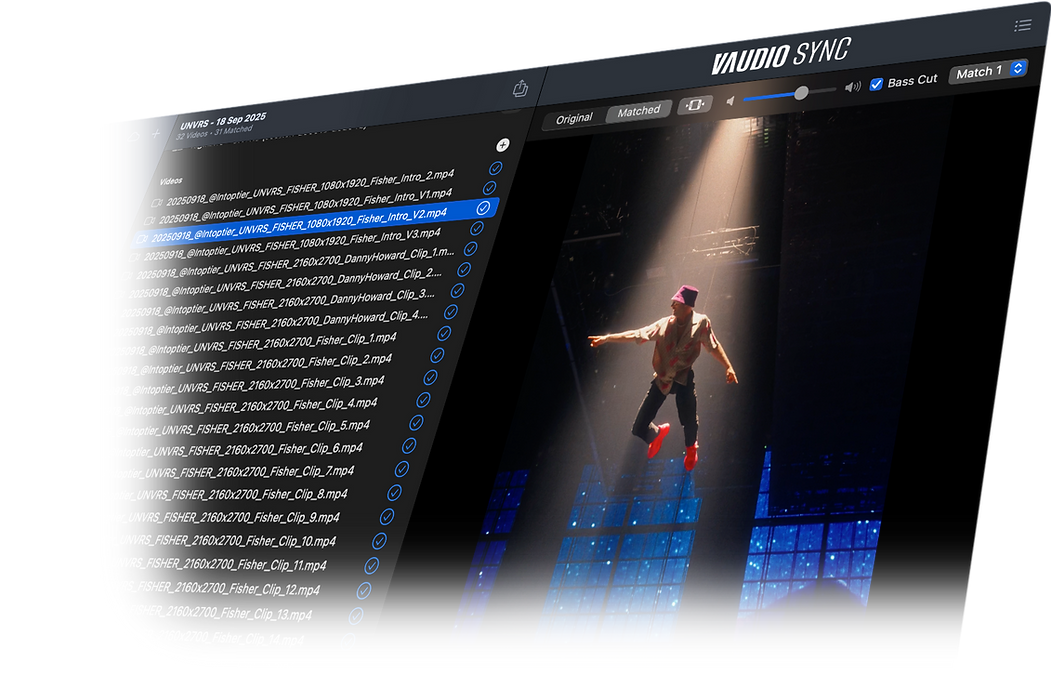Screen dimensions: 1051x688
Task: Click the matched checkmark of Fisher_Clip_2.mp4
Action: click(x=437, y=355)
